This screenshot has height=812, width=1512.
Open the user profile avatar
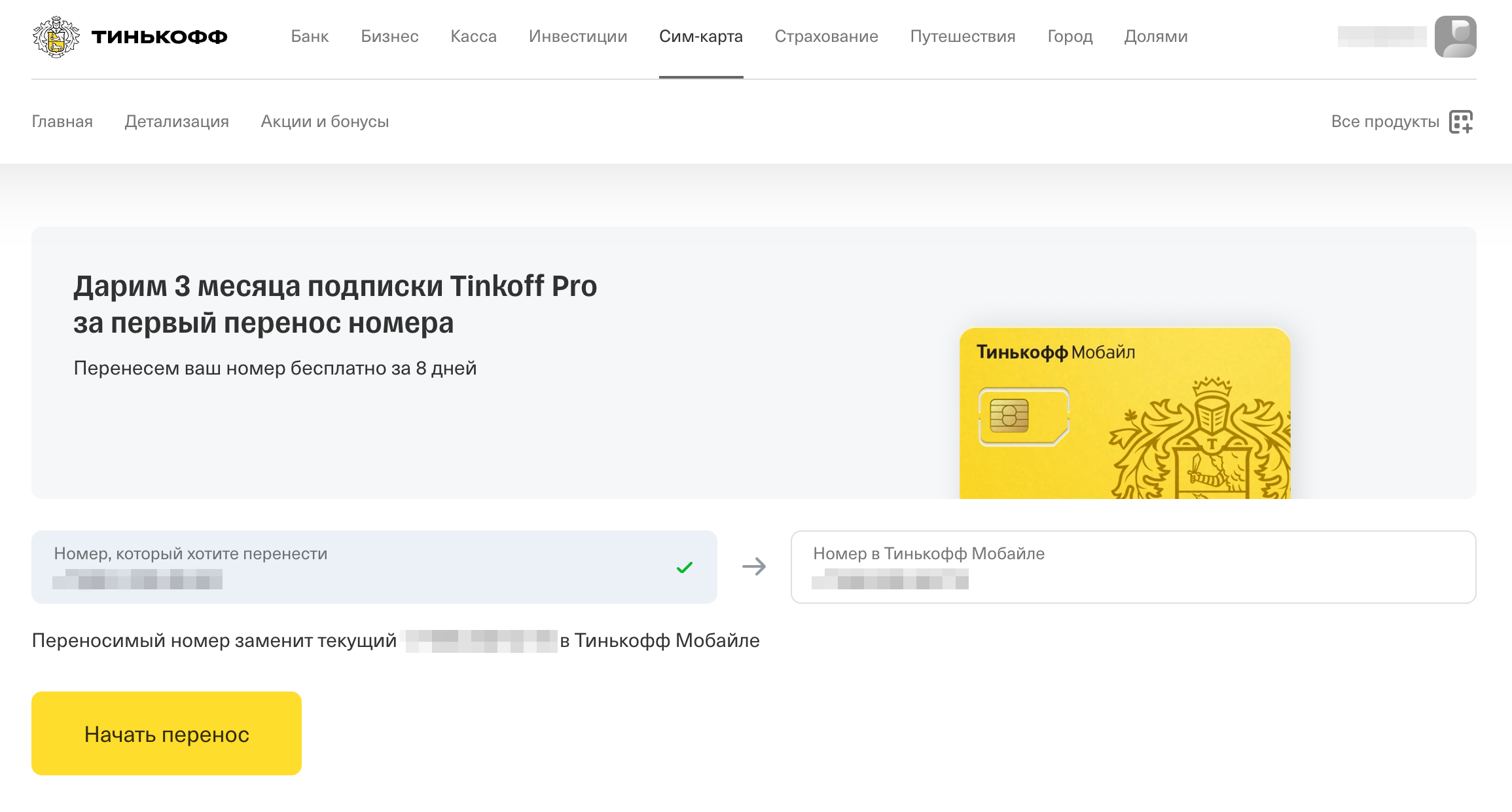click(x=1455, y=37)
